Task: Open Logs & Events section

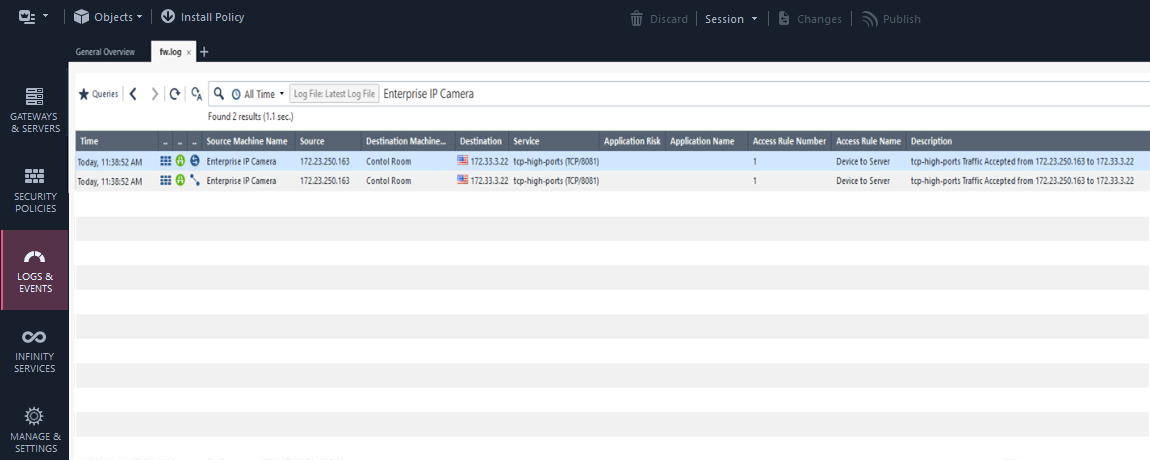Action: tap(34, 271)
